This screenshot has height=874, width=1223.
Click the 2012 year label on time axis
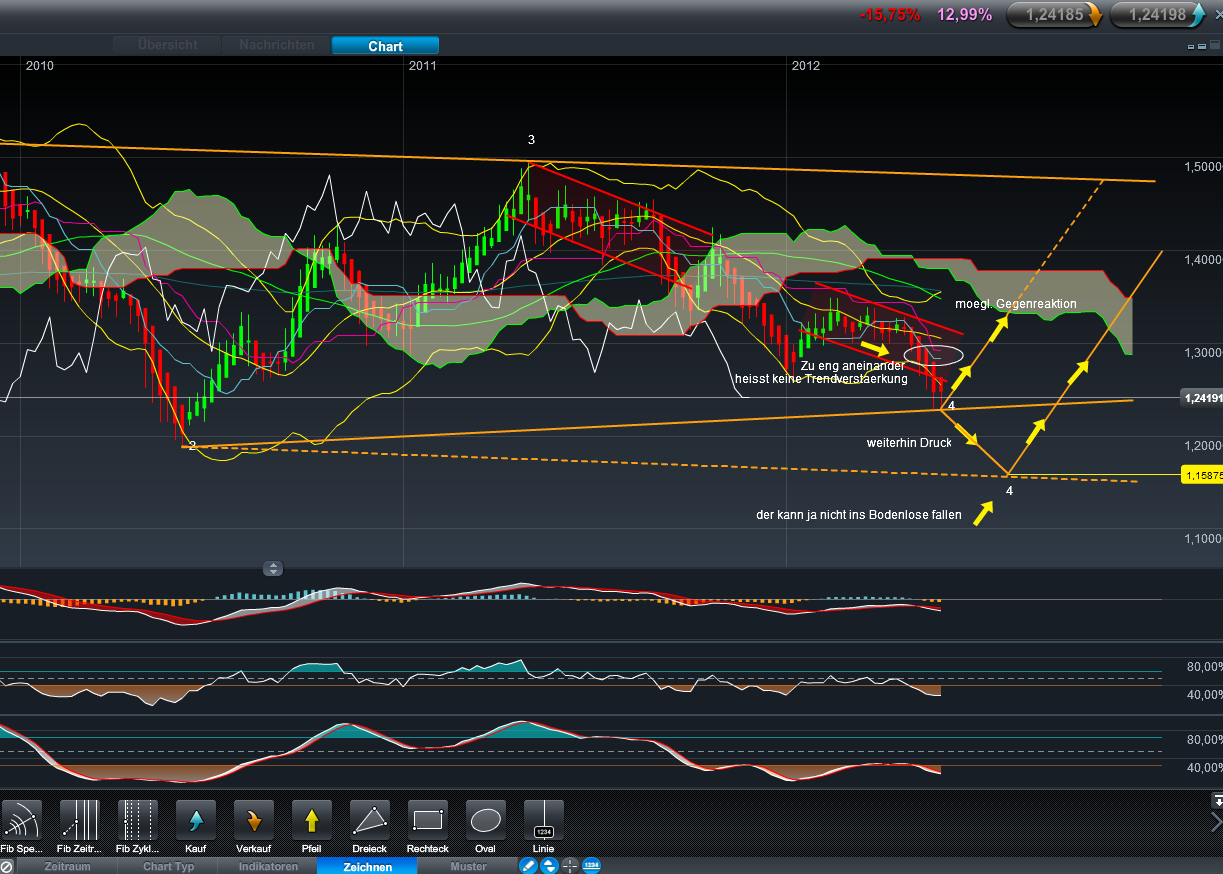click(805, 66)
